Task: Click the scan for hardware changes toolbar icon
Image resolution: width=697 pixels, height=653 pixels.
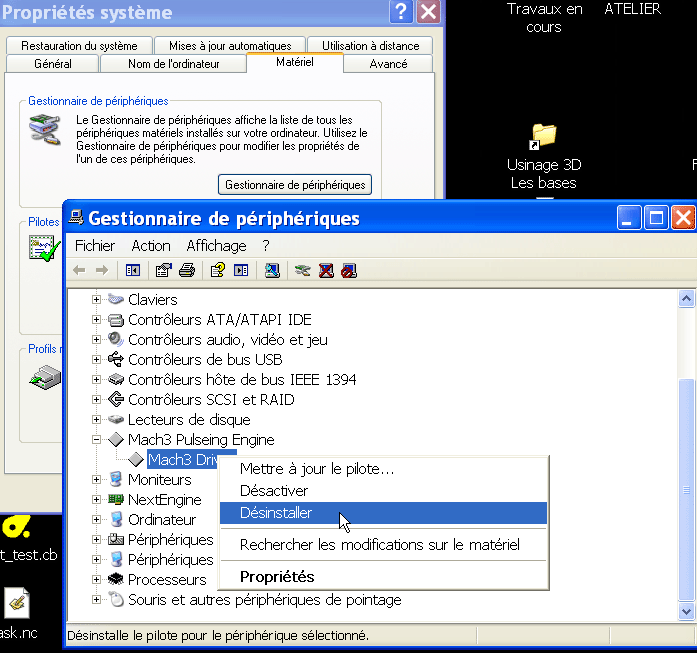Action: (x=272, y=270)
